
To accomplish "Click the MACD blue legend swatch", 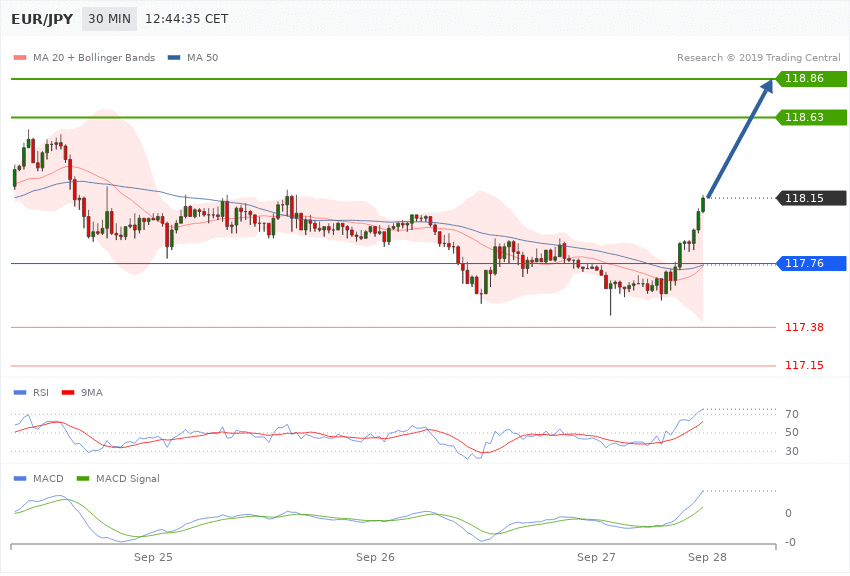I will (x=20, y=479).
